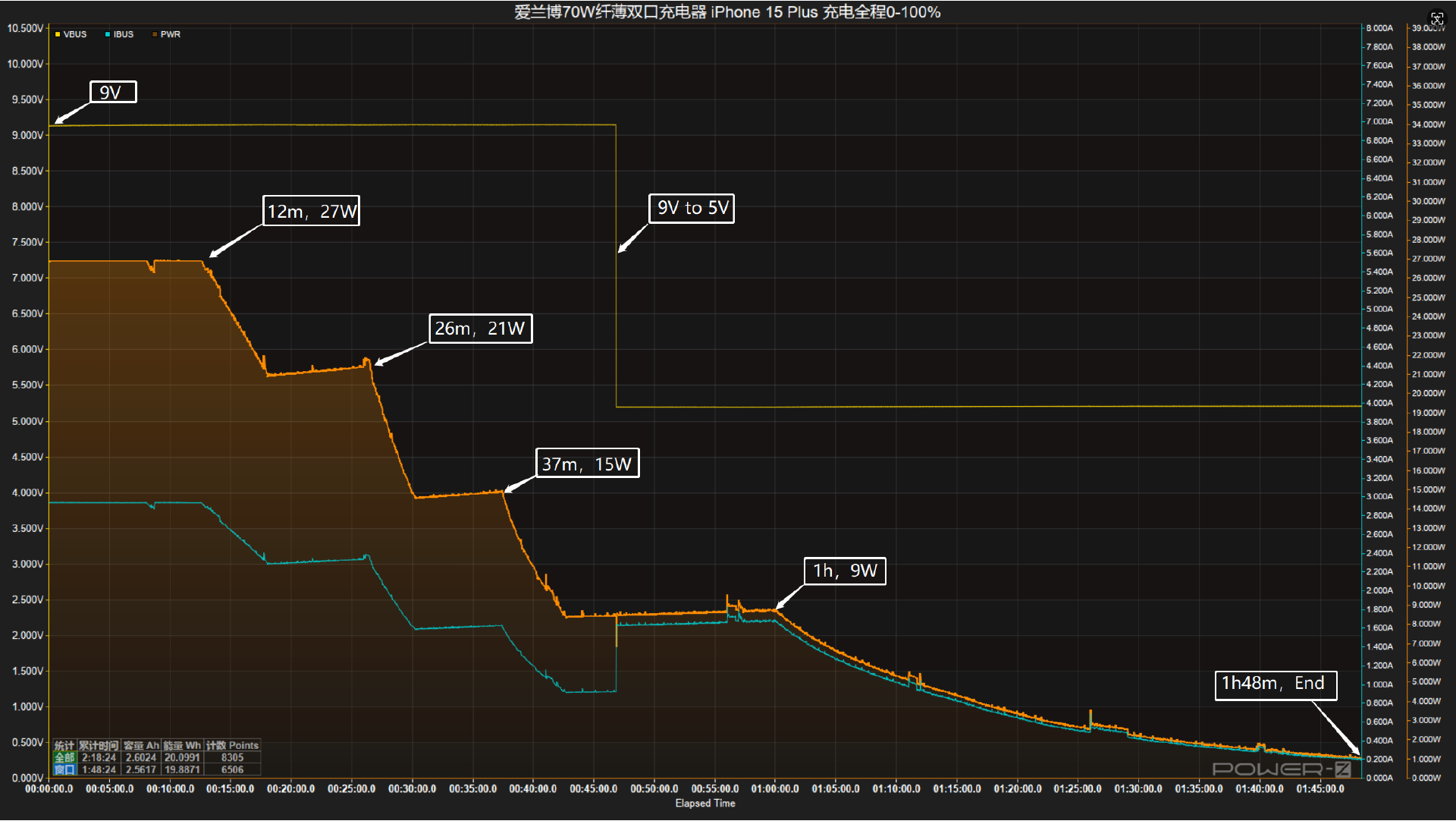This screenshot has height=821, width=1456.
Task: Select the green 全部 row label
Action: 64,757
